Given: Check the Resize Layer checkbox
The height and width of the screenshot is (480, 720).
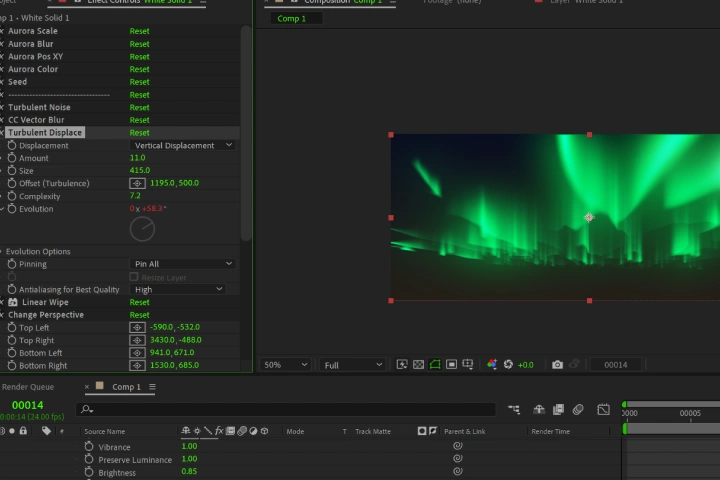Looking at the screenshot, I should [x=134, y=277].
